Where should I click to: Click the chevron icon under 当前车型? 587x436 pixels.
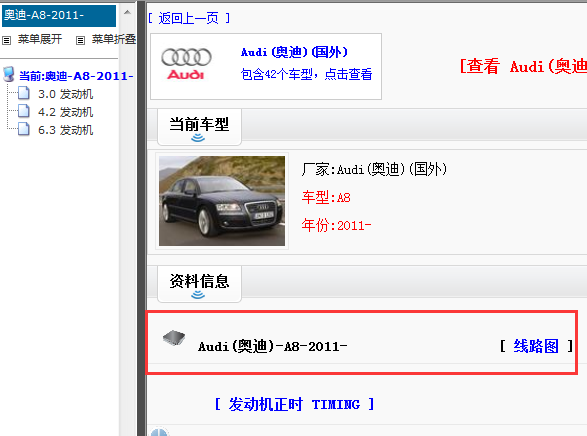click(x=198, y=138)
